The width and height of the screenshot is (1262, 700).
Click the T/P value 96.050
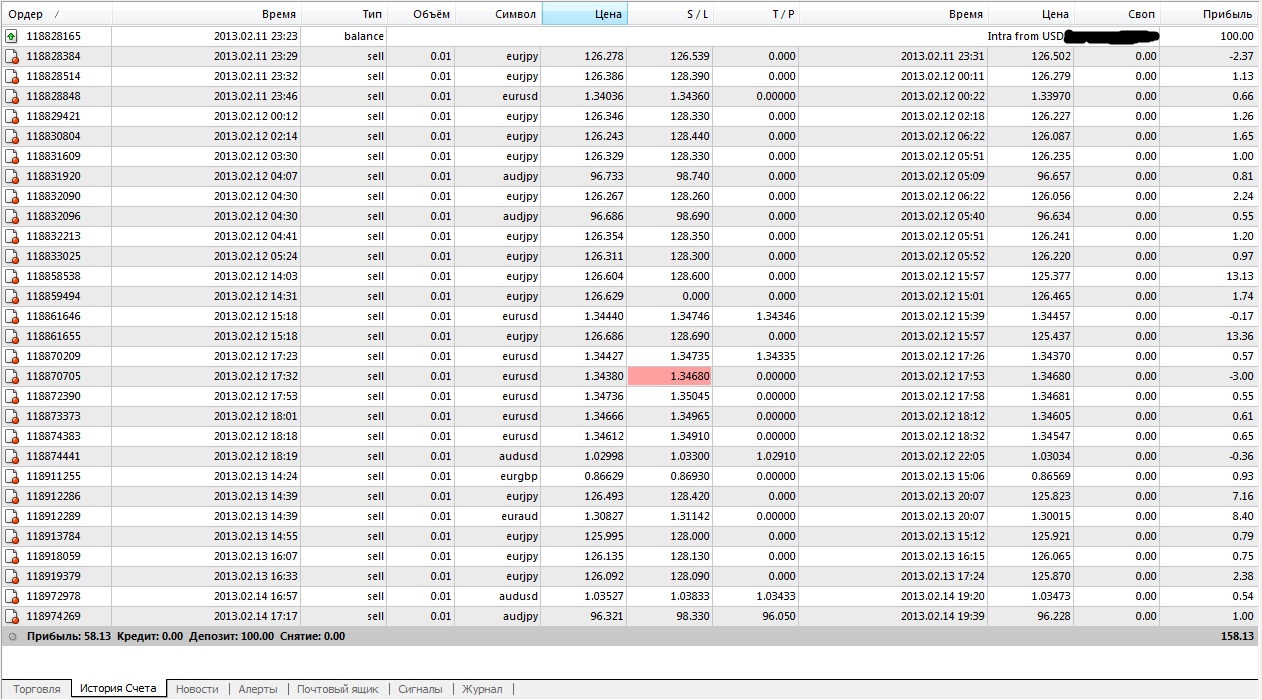click(777, 616)
